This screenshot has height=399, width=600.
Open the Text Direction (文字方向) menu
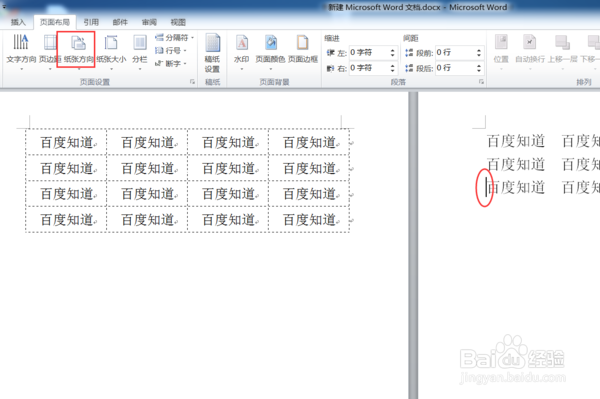coord(21,52)
